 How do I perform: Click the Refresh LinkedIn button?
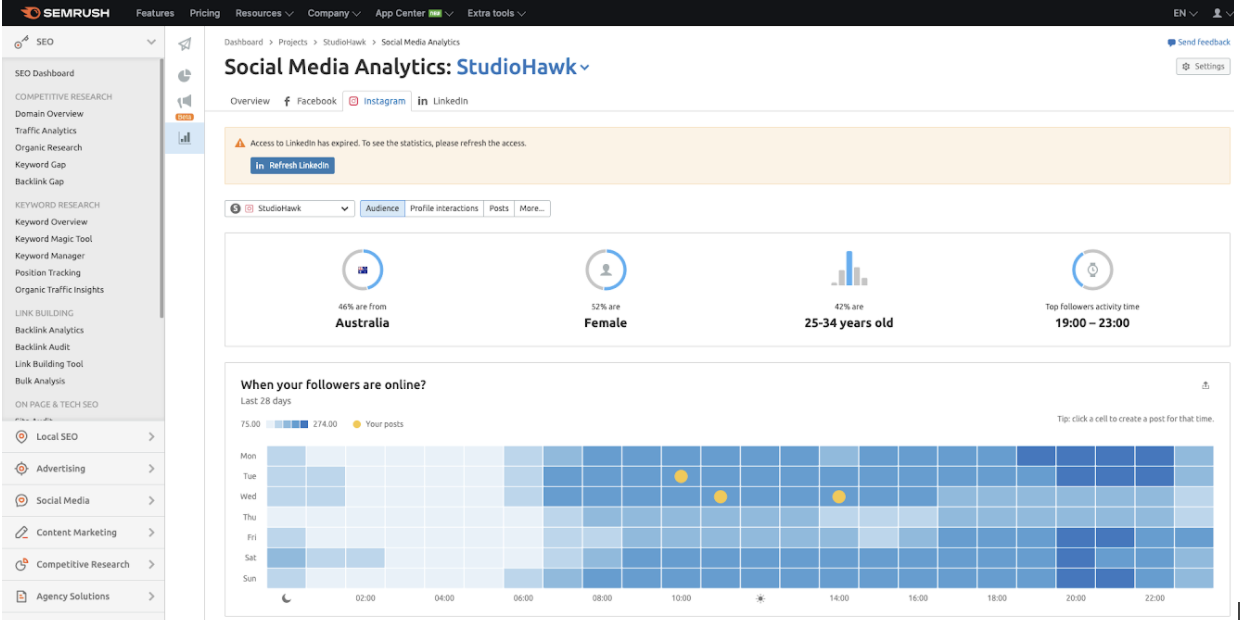pyautogui.click(x=292, y=165)
